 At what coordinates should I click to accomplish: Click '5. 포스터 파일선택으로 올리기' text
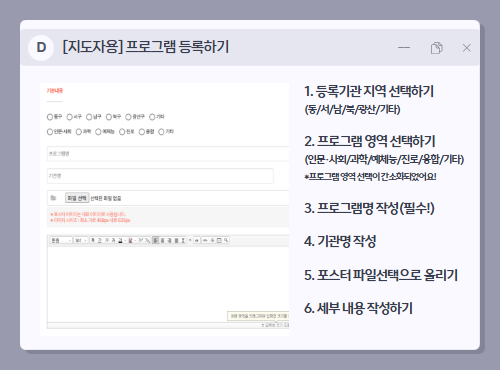click(x=381, y=275)
